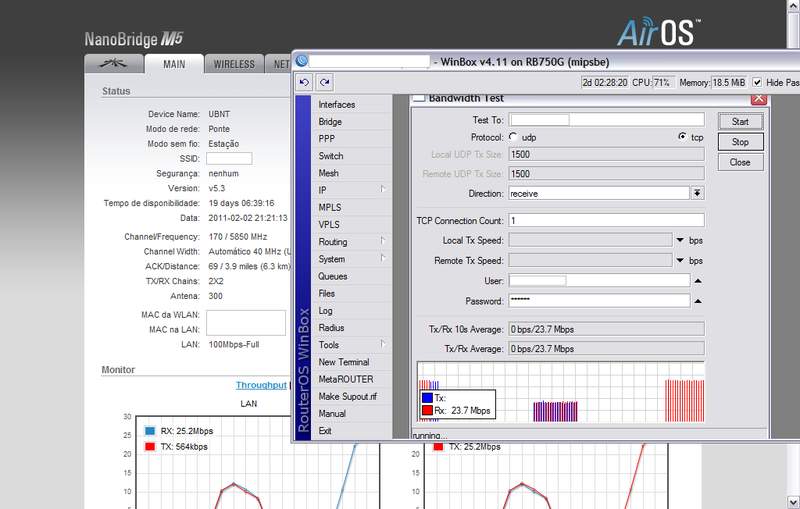
Task: Switch to the WIRELESS tab
Action: pyautogui.click(x=233, y=64)
